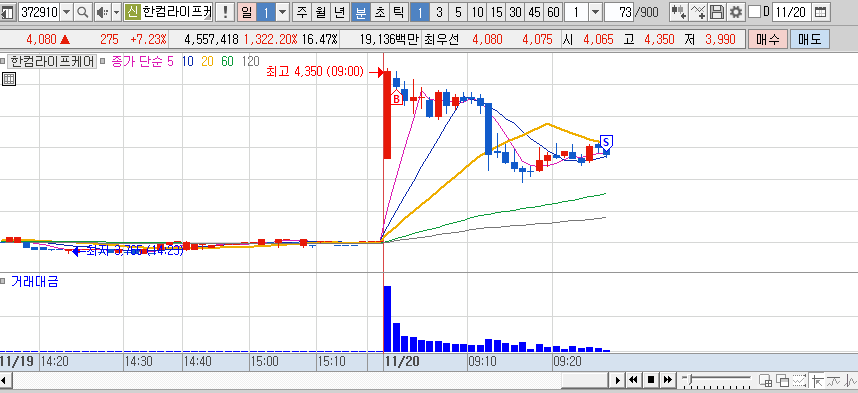Click the 120 moving average legend
858x393 pixels.
[x=250, y=61]
